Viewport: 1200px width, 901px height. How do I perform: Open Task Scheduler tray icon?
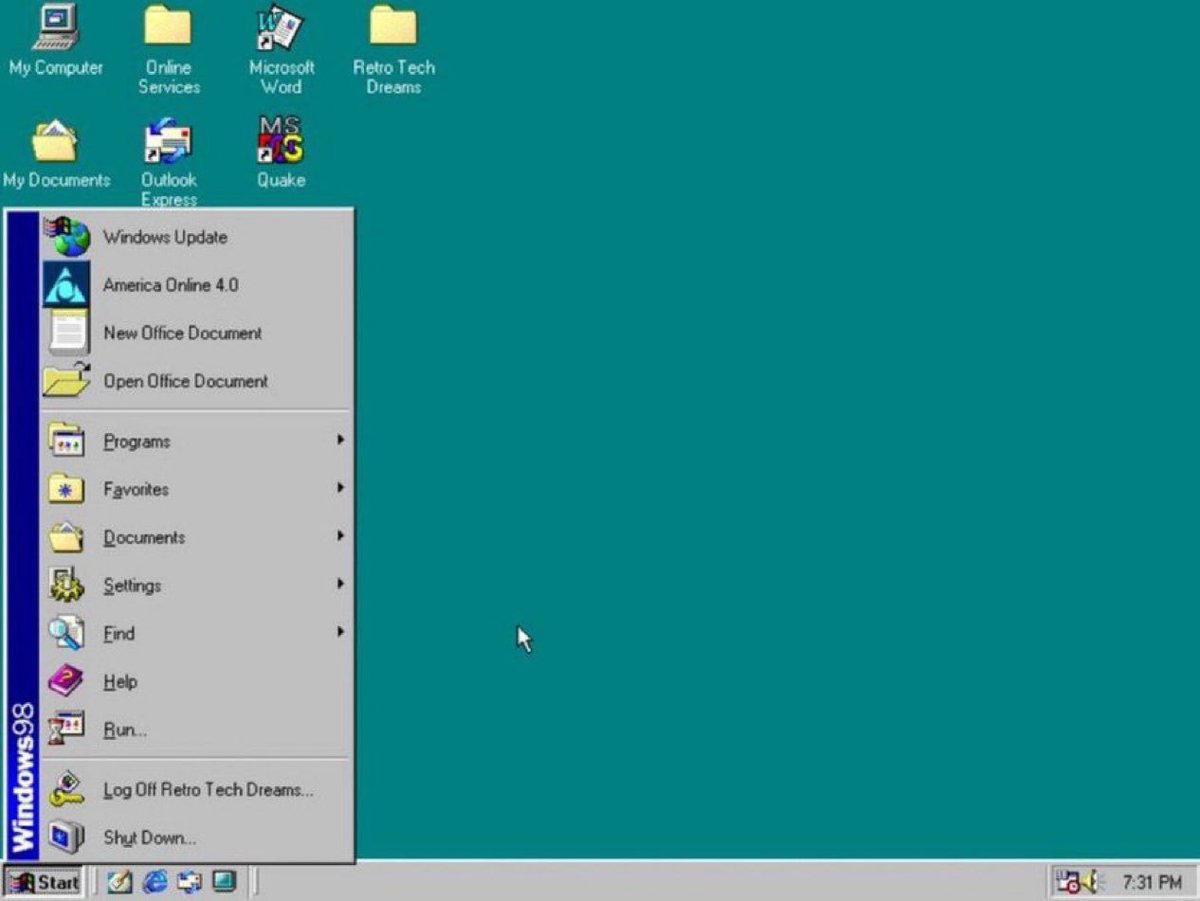tap(1069, 883)
